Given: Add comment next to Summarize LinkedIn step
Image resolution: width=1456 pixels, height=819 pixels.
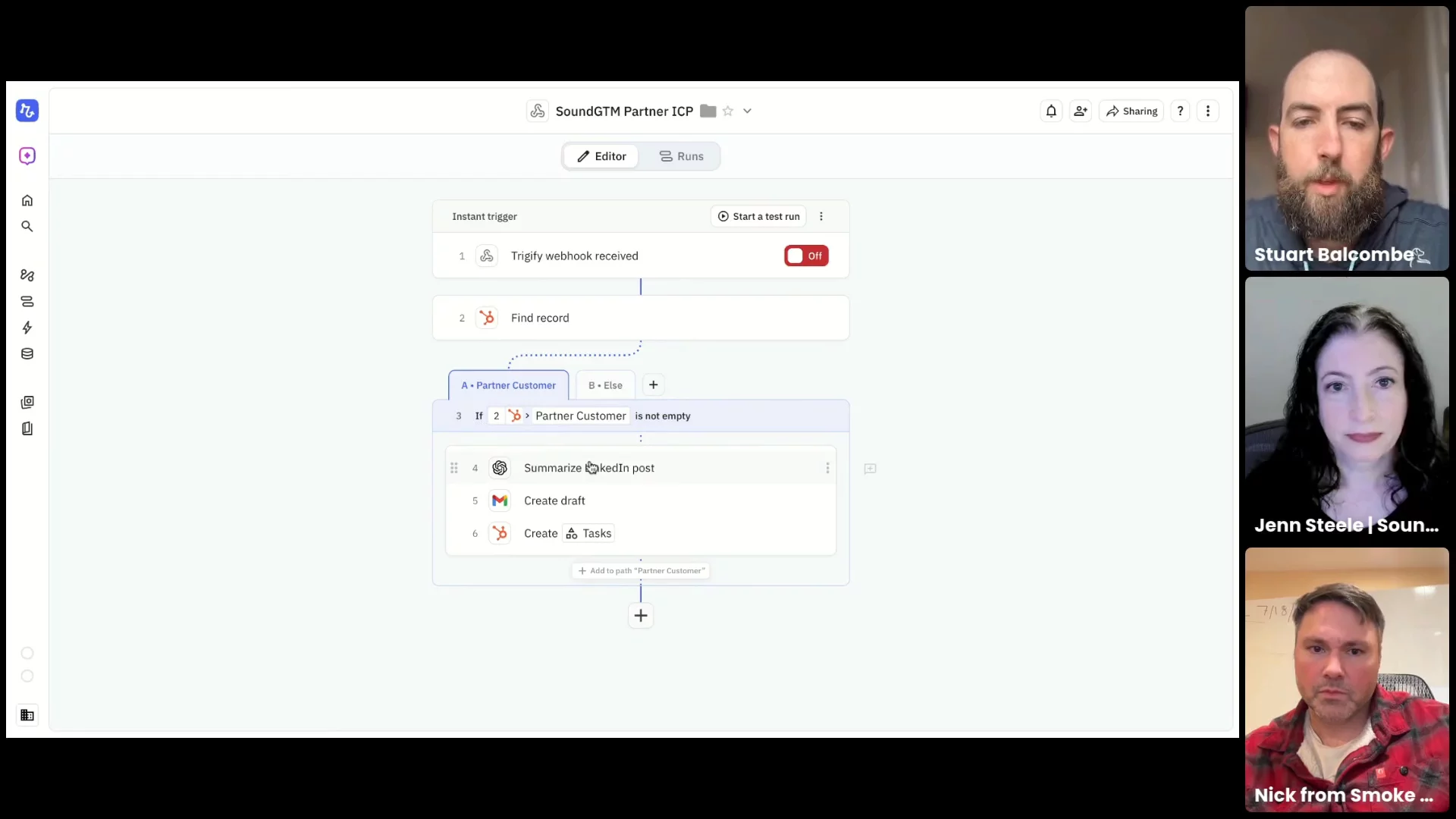Looking at the screenshot, I should click(870, 469).
